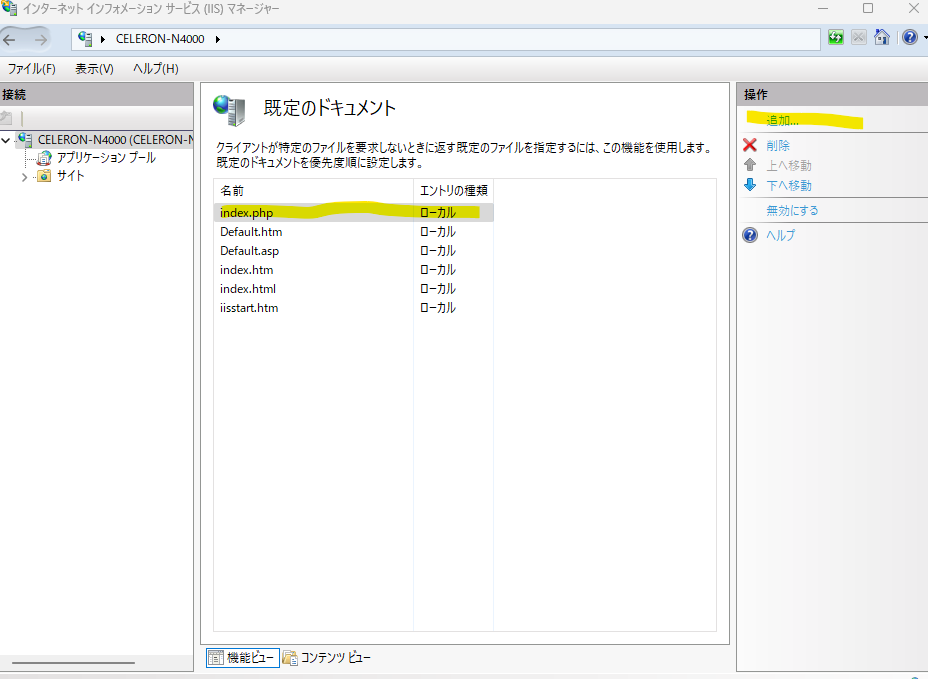Select CELERON-N4000 in connections tree
This screenshot has width=928, height=679.
pyautogui.click(x=115, y=140)
